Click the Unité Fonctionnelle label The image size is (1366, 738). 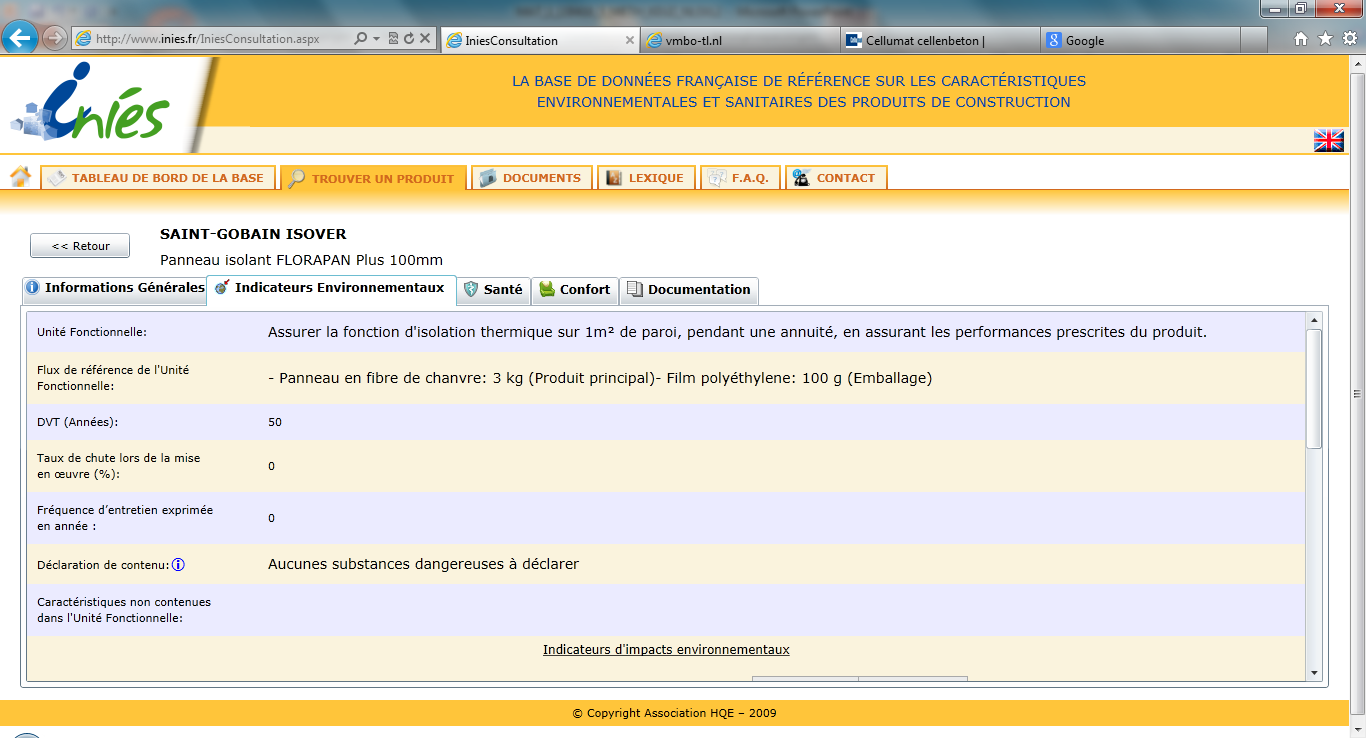tap(91, 332)
